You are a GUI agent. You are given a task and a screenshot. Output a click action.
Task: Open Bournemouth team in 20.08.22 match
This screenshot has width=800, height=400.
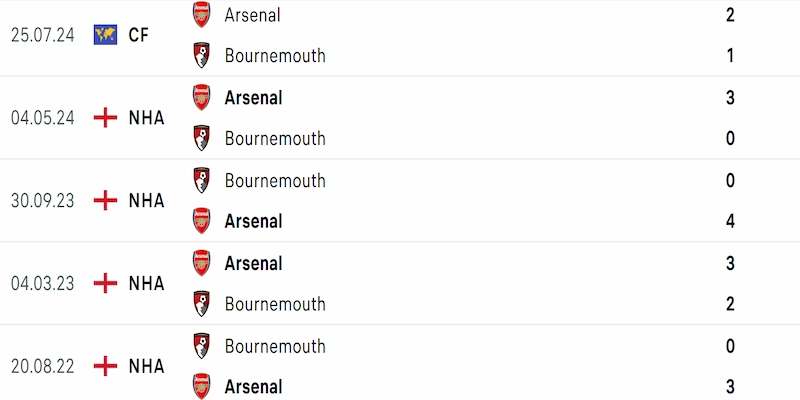coord(275,346)
